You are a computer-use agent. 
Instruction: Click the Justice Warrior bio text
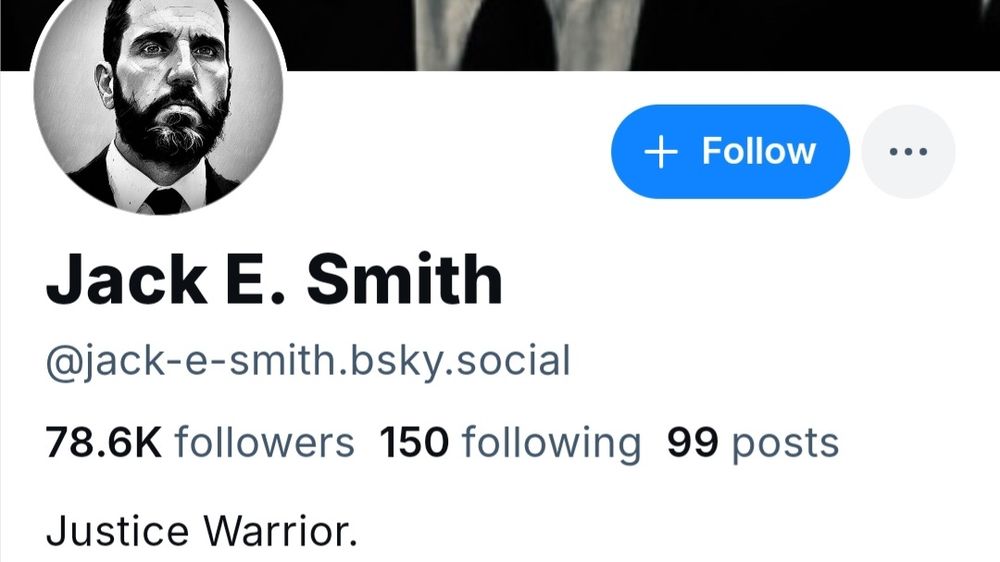(202, 531)
